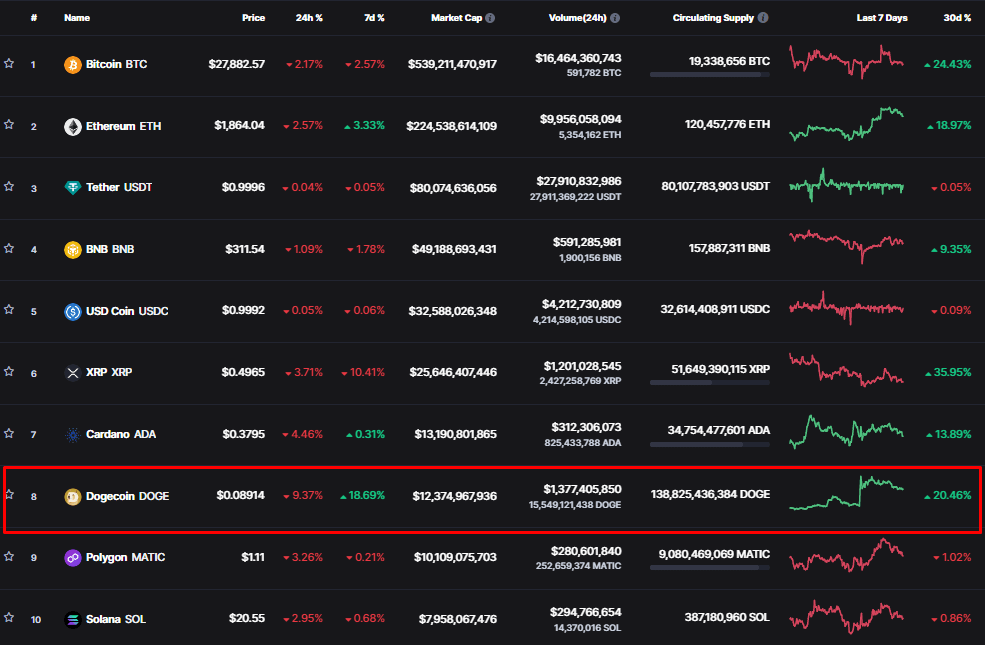
Task: Sort by the Name column header
Action: (x=77, y=18)
